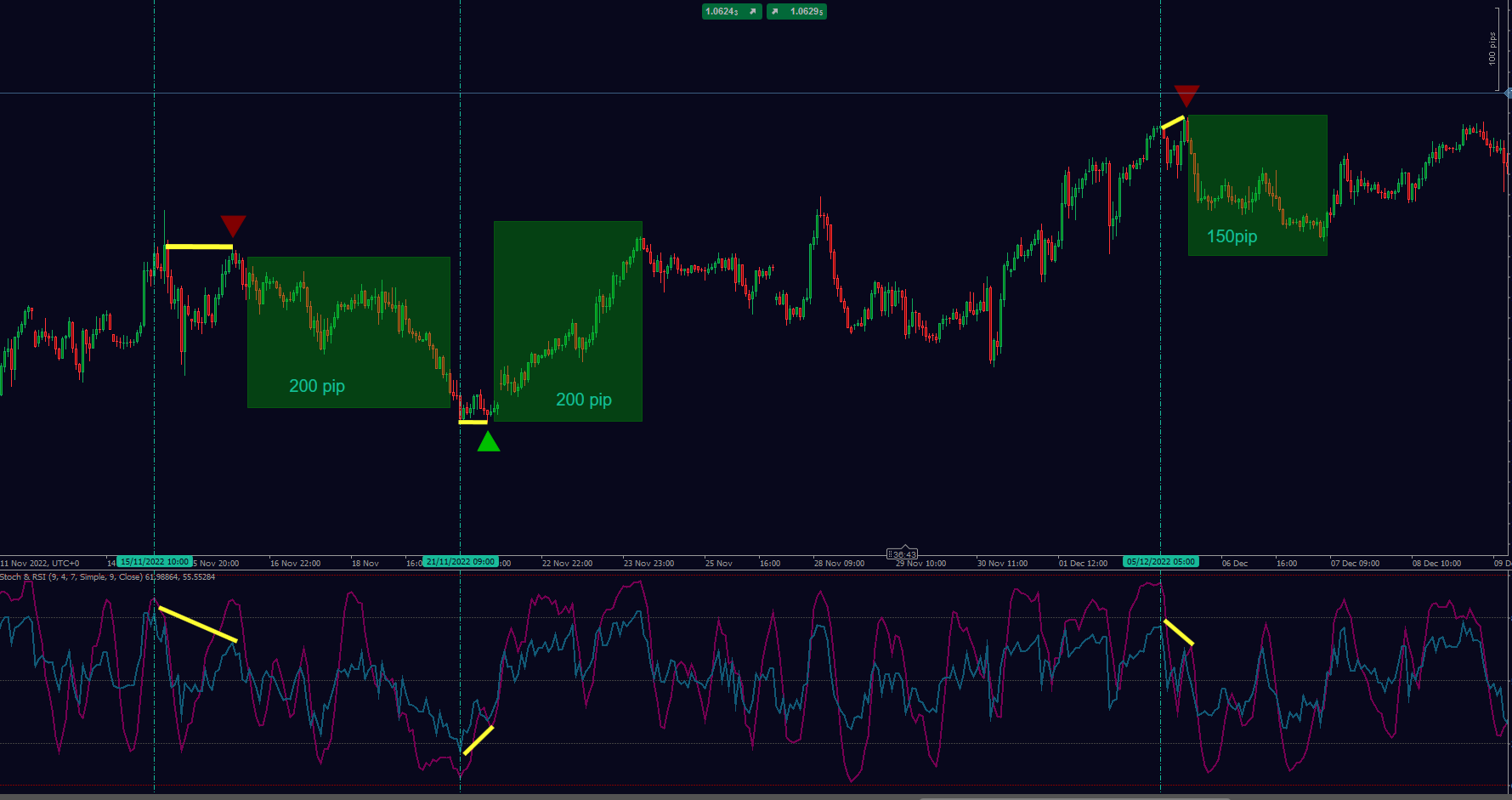Screen dimensions: 1512x800
Task: Select the red down-arrow above 05/12 peak
Action: (x=1186, y=94)
